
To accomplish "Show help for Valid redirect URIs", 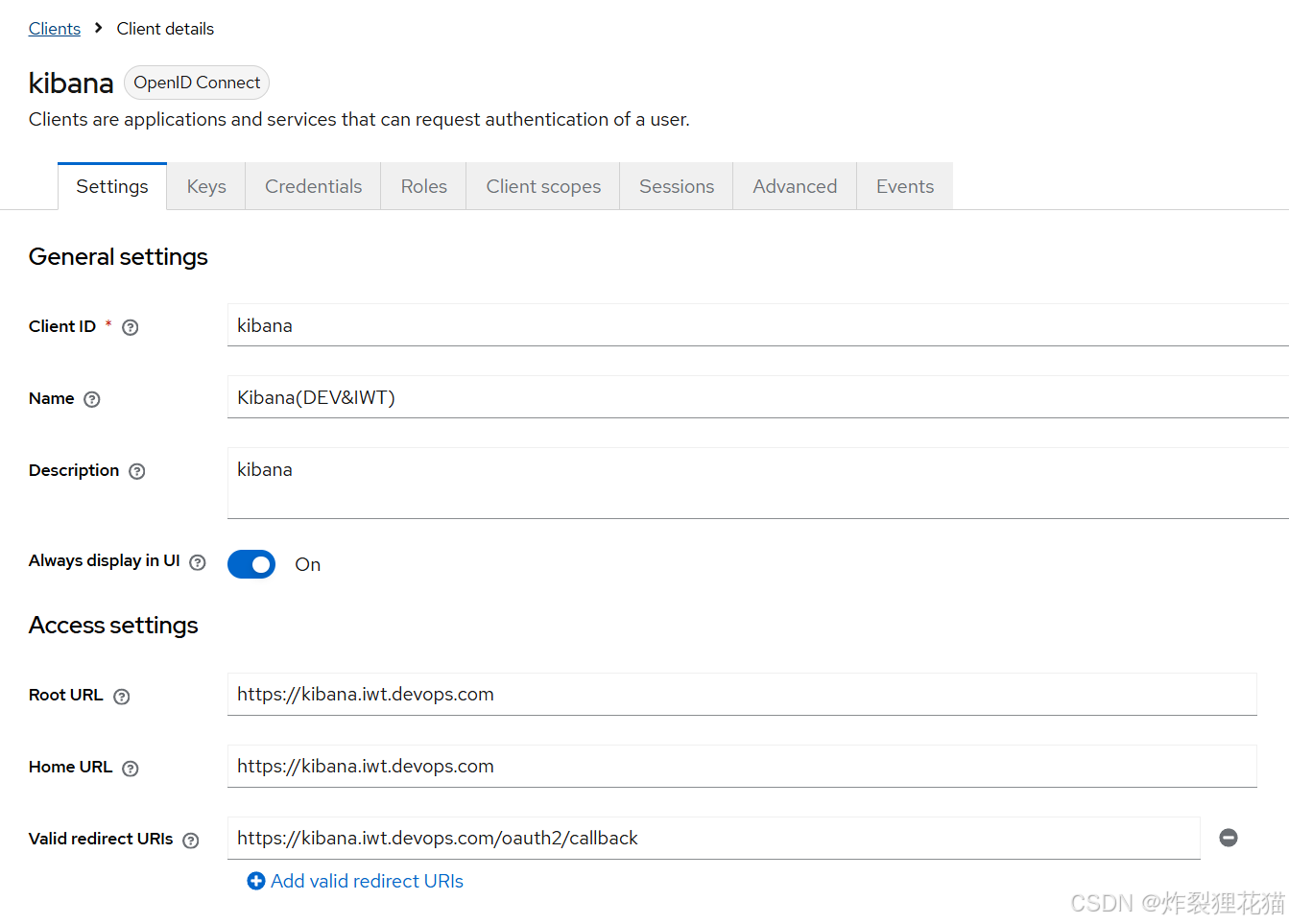I will click(x=191, y=841).
